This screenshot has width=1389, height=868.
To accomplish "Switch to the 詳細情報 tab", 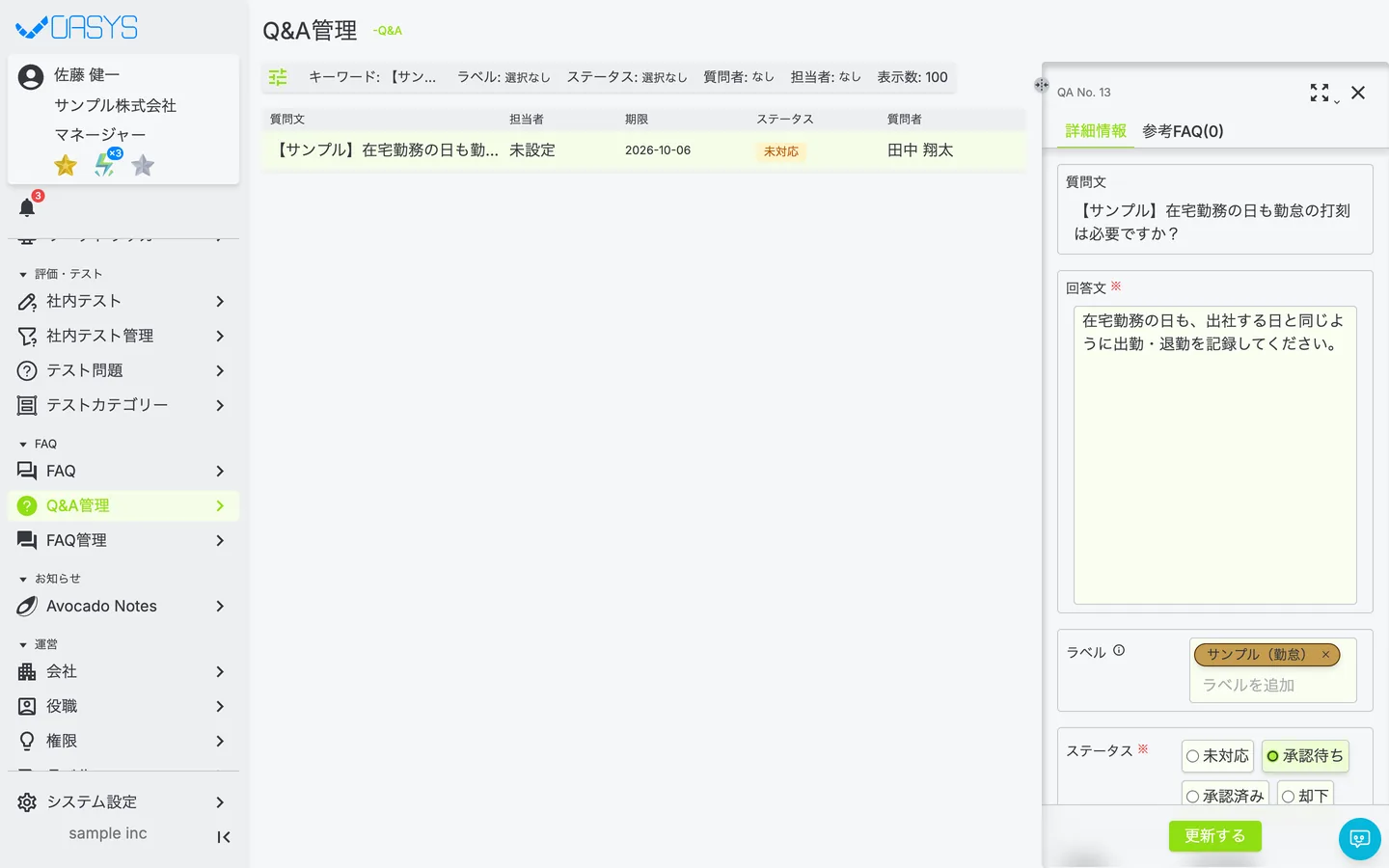I will point(1096,131).
